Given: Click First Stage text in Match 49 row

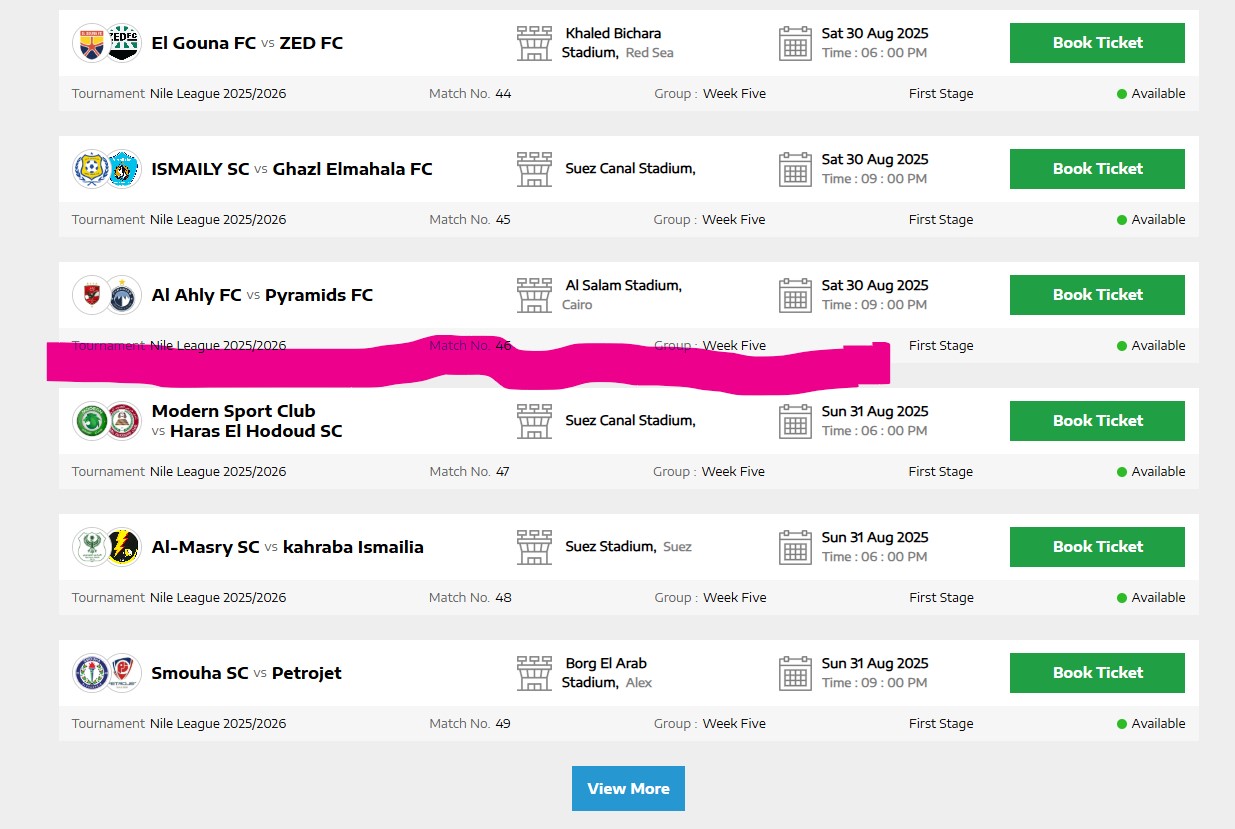Looking at the screenshot, I should [x=941, y=724].
